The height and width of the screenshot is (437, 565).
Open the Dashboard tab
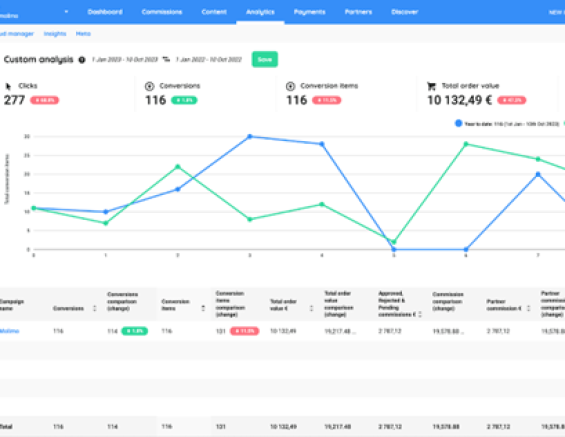click(x=105, y=12)
